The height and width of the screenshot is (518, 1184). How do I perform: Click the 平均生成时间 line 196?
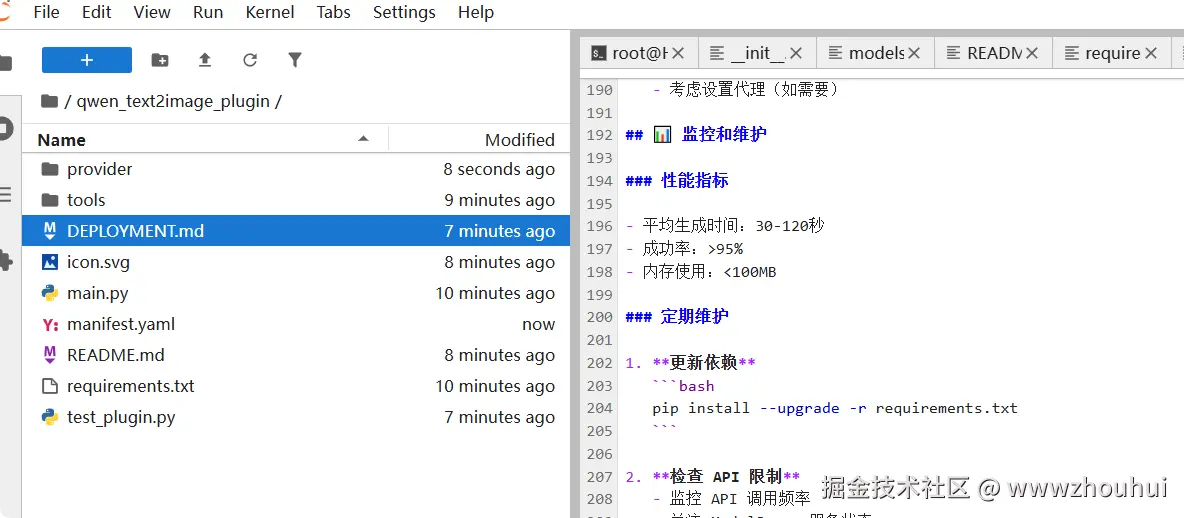(733, 226)
